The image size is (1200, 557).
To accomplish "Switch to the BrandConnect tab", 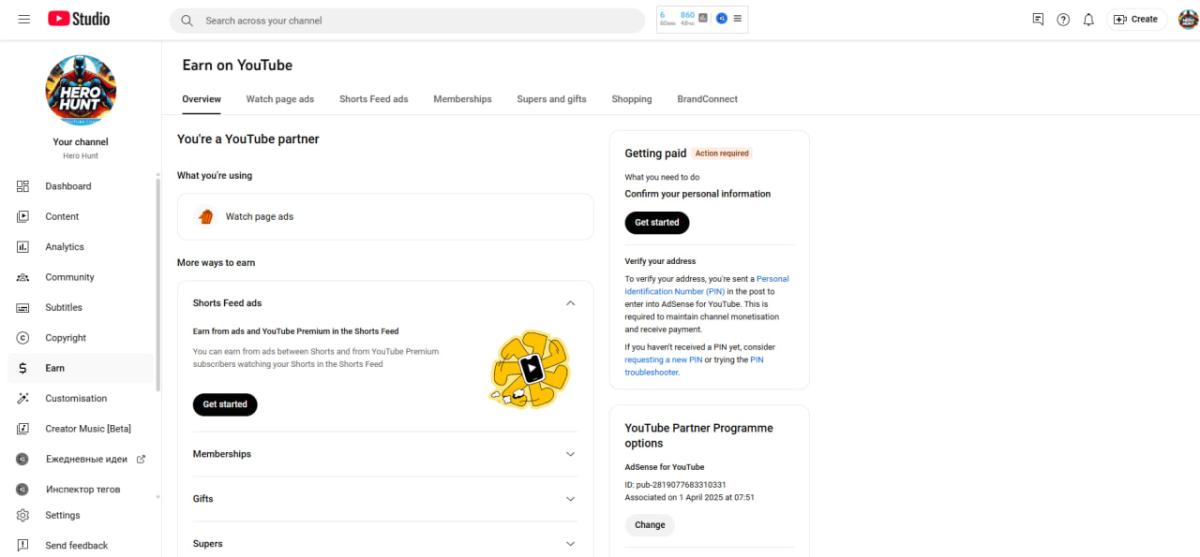I will click(707, 99).
